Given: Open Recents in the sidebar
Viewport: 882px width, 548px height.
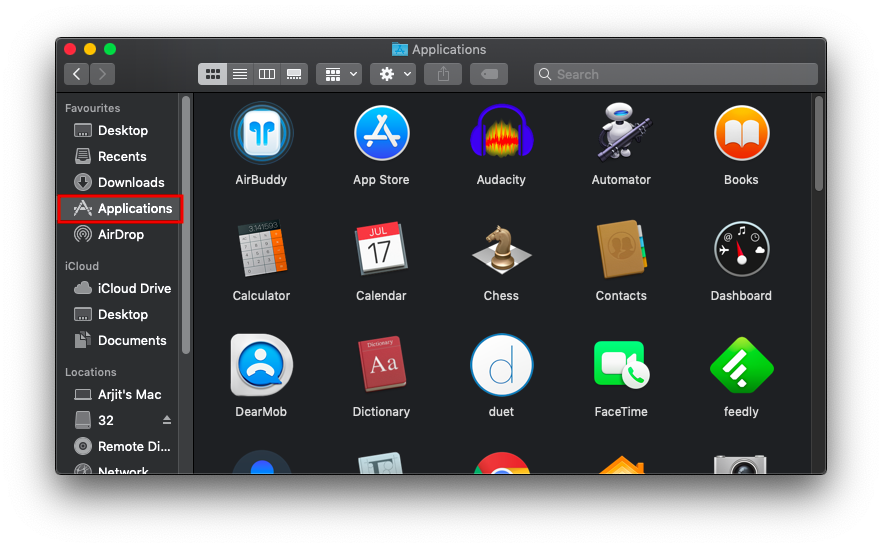Looking at the screenshot, I should [119, 156].
